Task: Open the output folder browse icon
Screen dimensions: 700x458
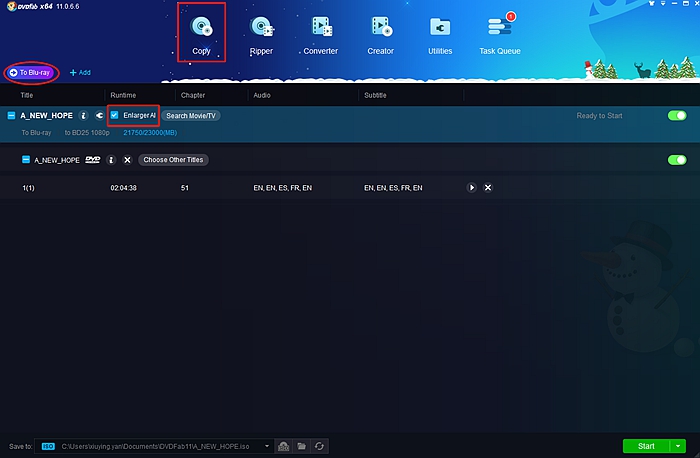Action: tap(302, 446)
